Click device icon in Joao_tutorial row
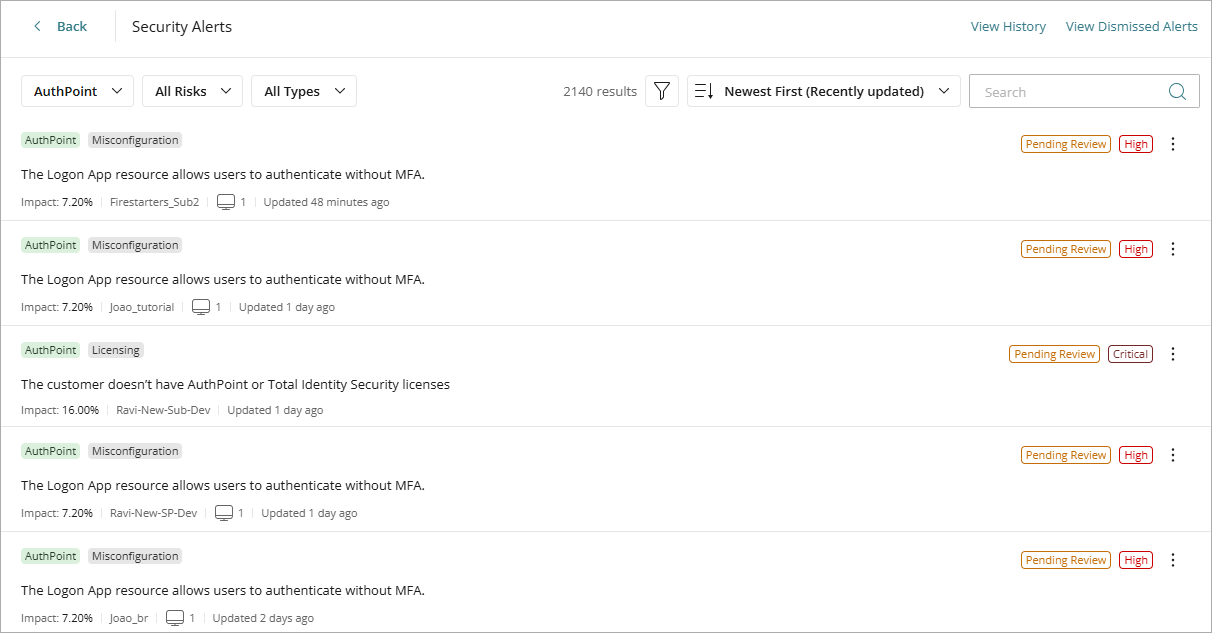 tap(201, 307)
